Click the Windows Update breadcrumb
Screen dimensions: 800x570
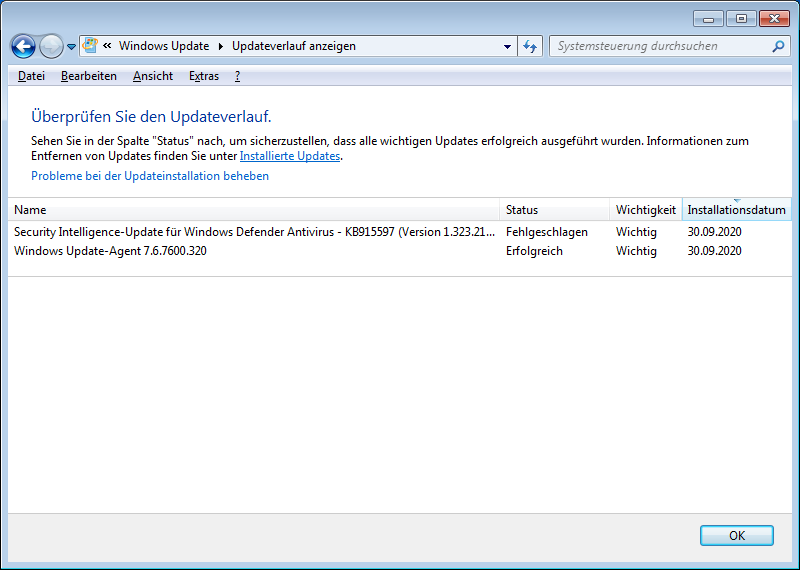coord(164,46)
